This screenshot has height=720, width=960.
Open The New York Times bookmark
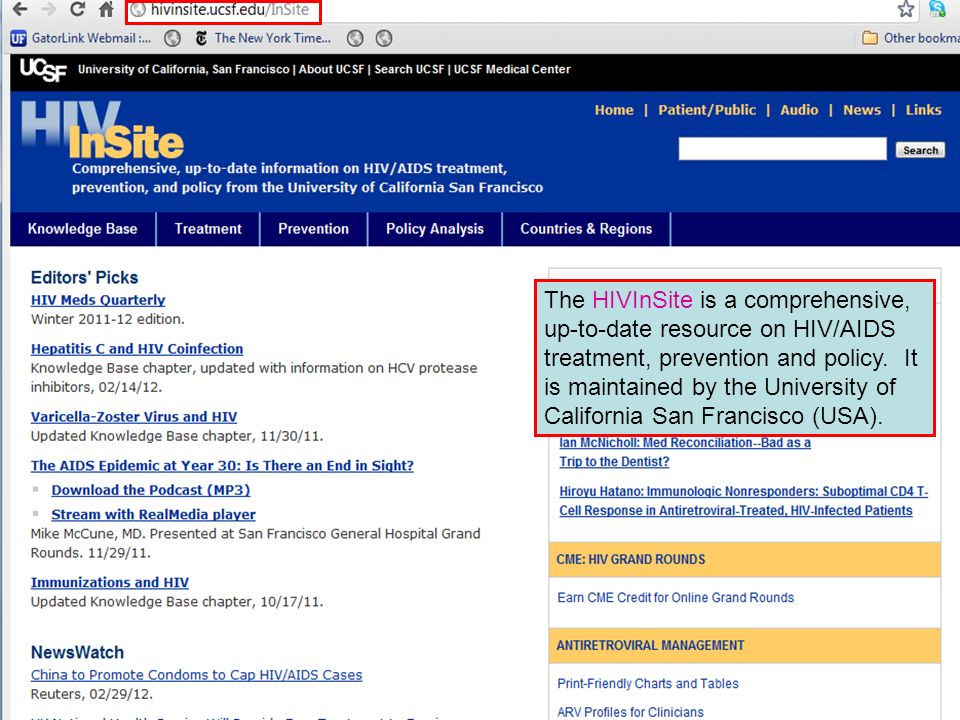pos(263,38)
